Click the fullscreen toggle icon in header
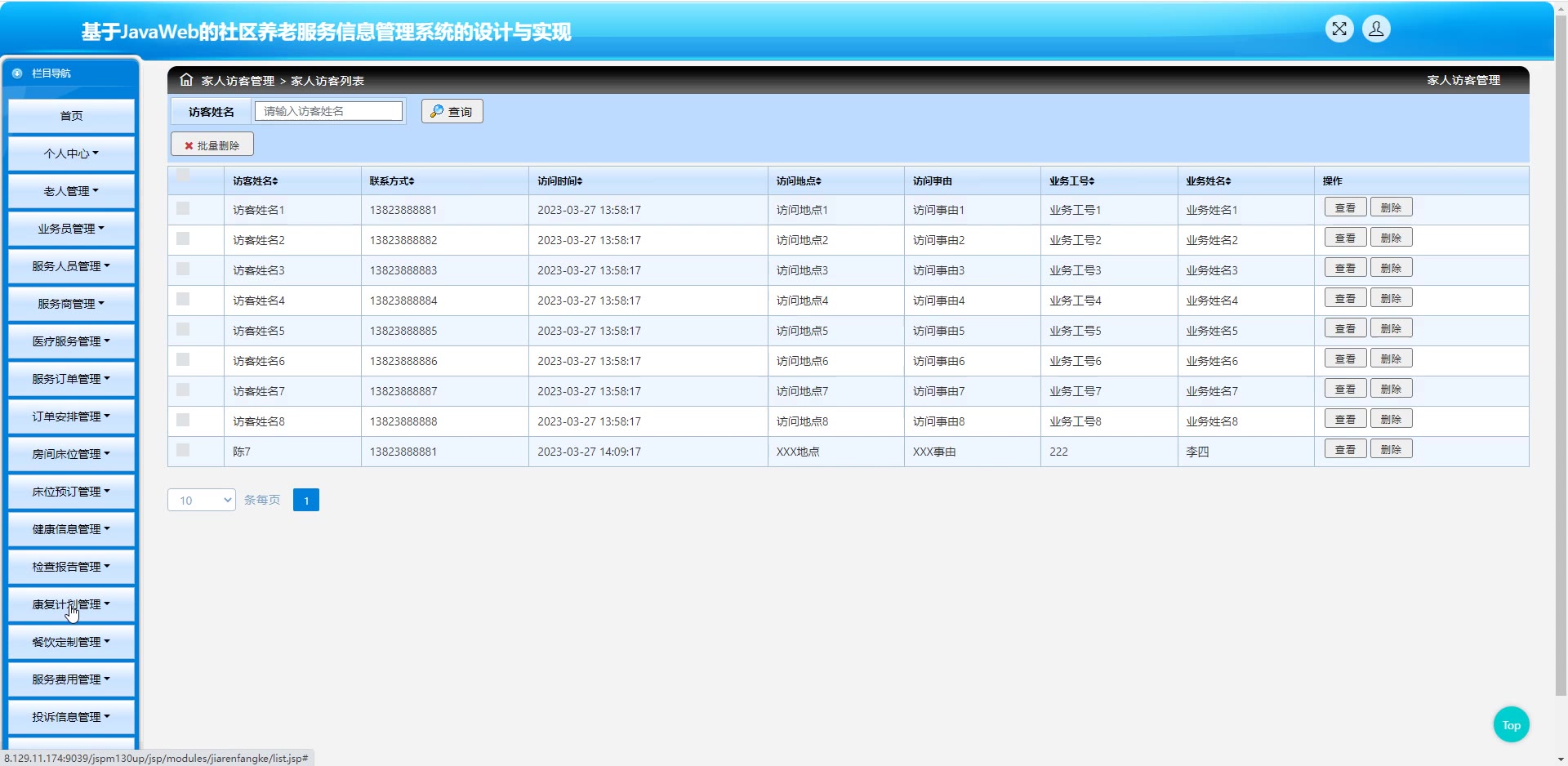 coord(1339,29)
